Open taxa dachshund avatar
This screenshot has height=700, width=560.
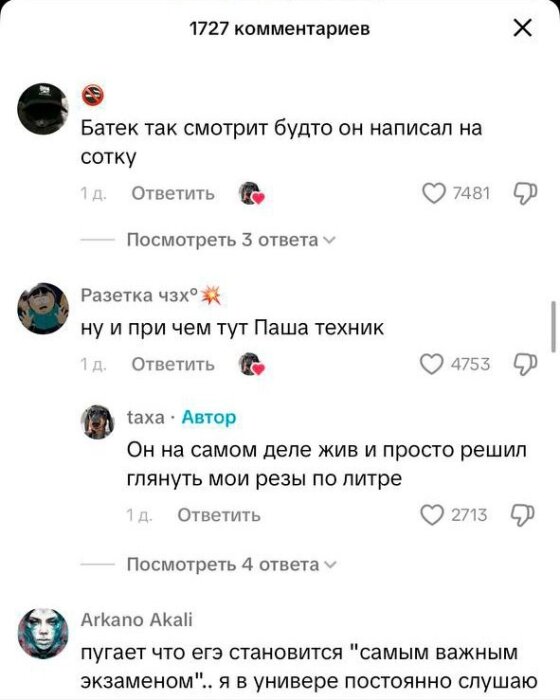[x=97, y=422]
